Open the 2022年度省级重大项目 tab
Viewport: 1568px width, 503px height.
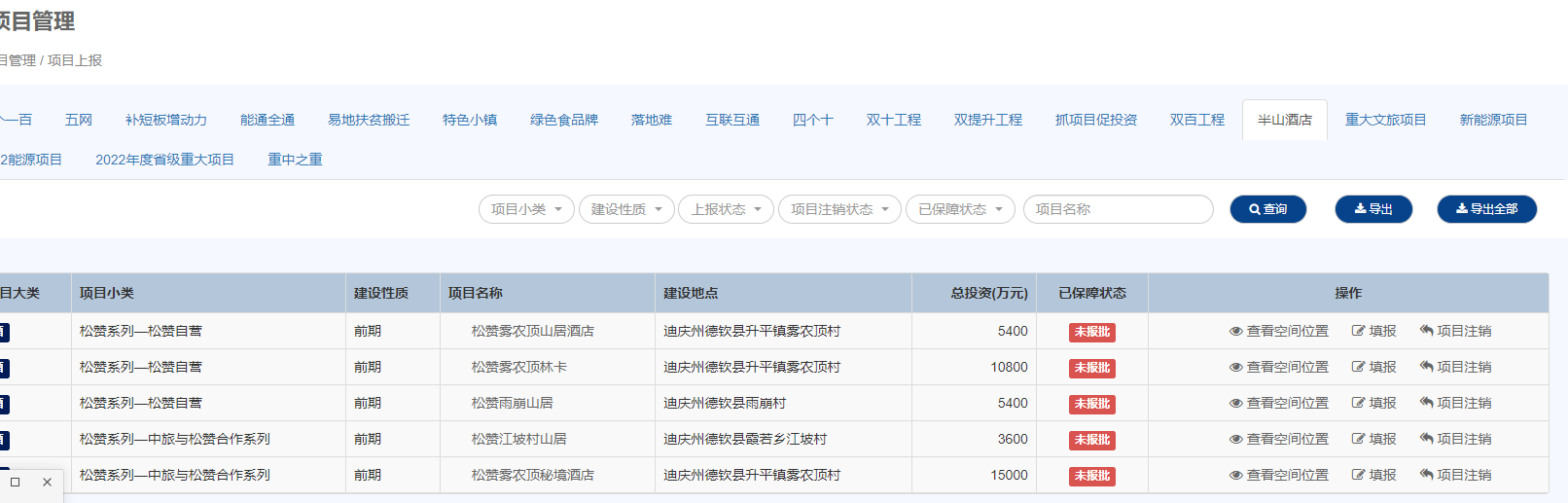pyautogui.click(x=164, y=160)
